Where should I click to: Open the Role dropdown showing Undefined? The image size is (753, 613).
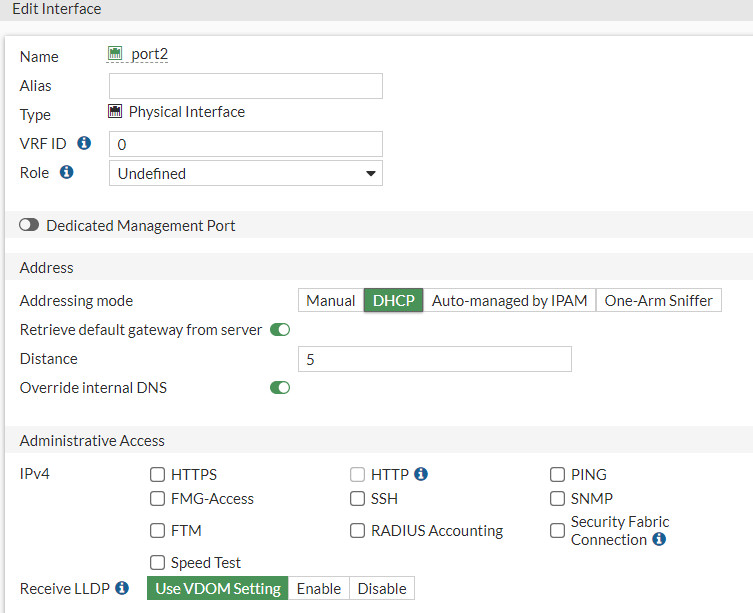pos(246,173)
